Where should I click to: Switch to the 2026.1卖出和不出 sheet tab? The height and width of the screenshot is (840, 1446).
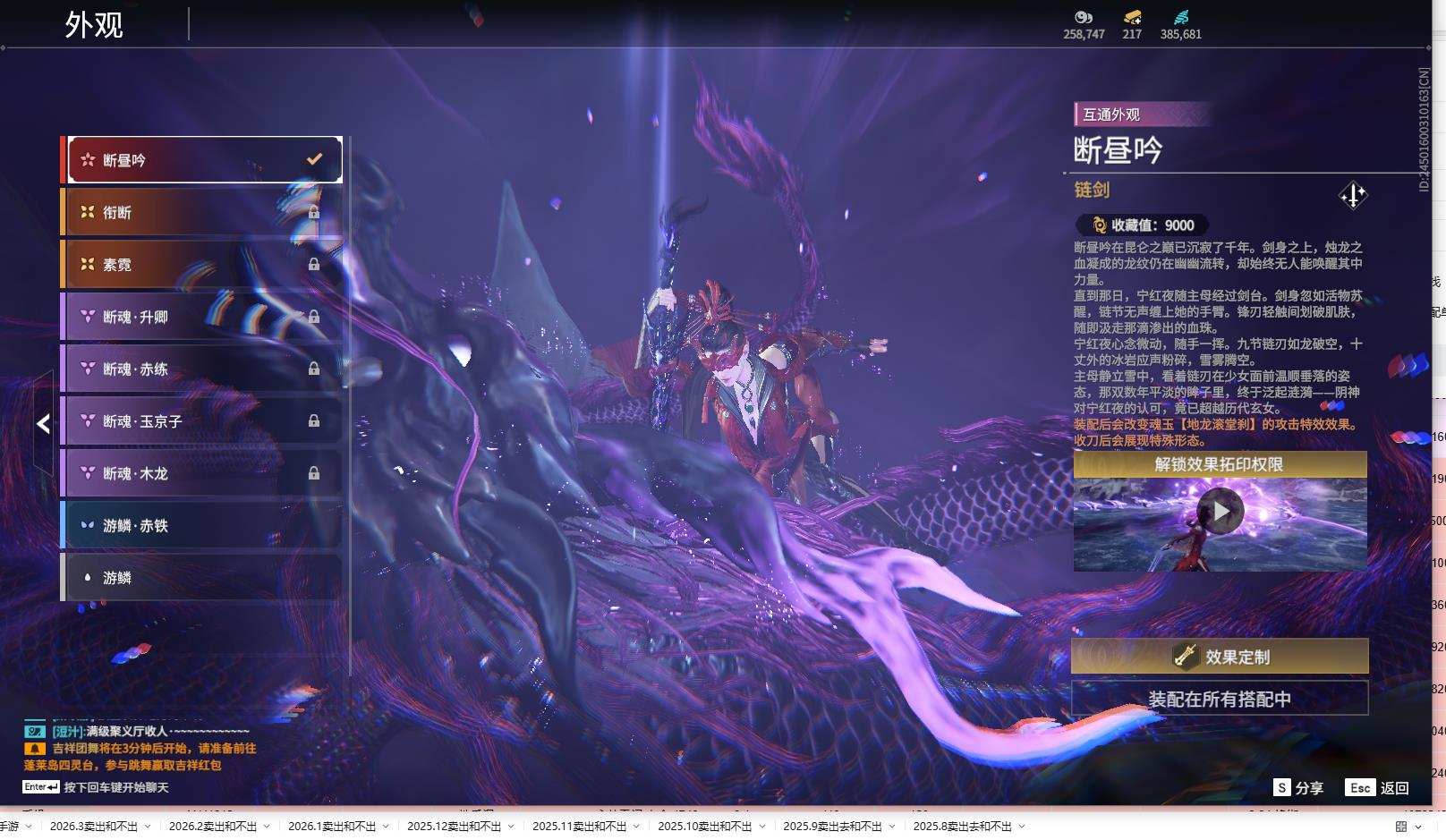coord(332,827)
